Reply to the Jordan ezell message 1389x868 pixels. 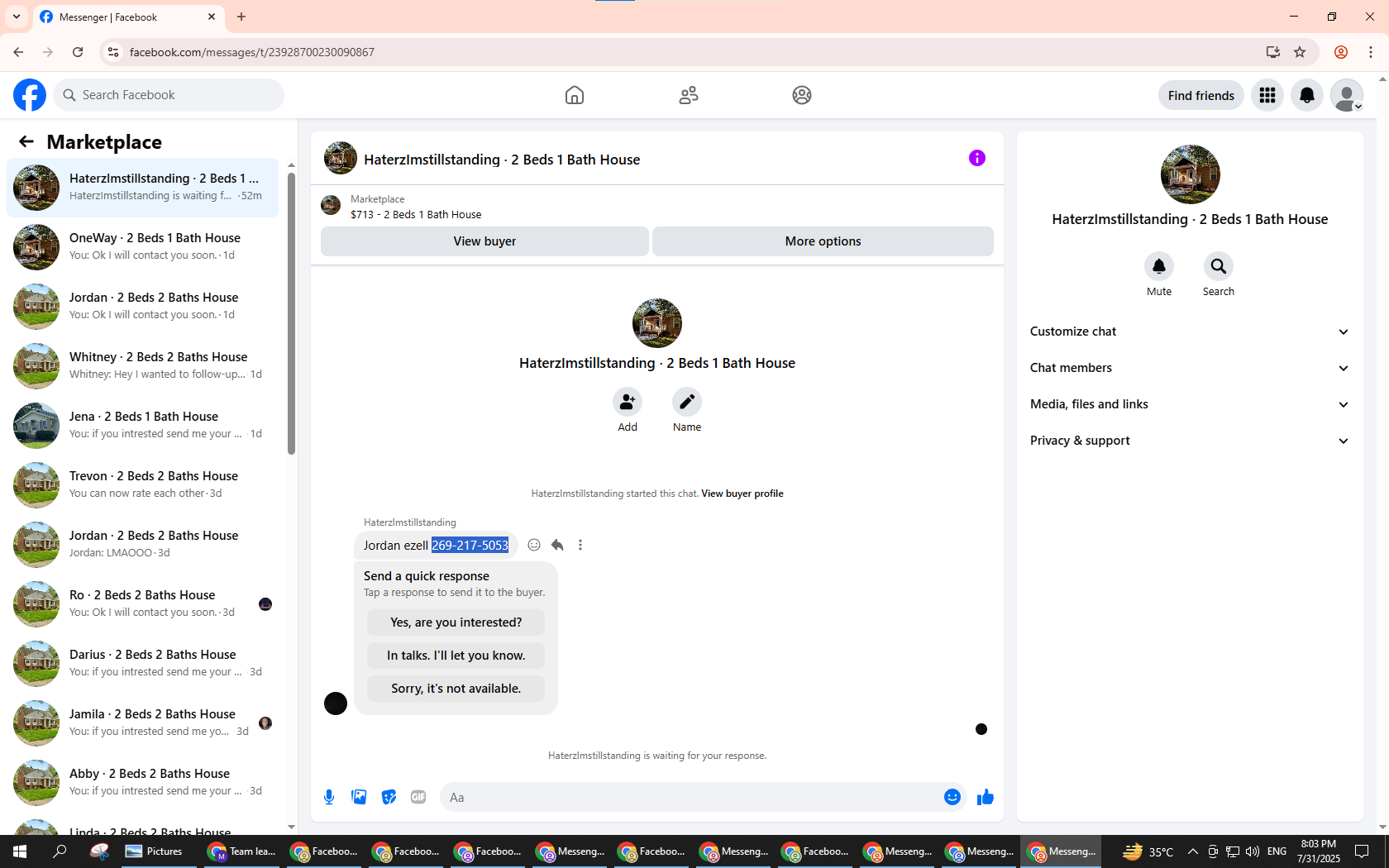pos(557,545)
